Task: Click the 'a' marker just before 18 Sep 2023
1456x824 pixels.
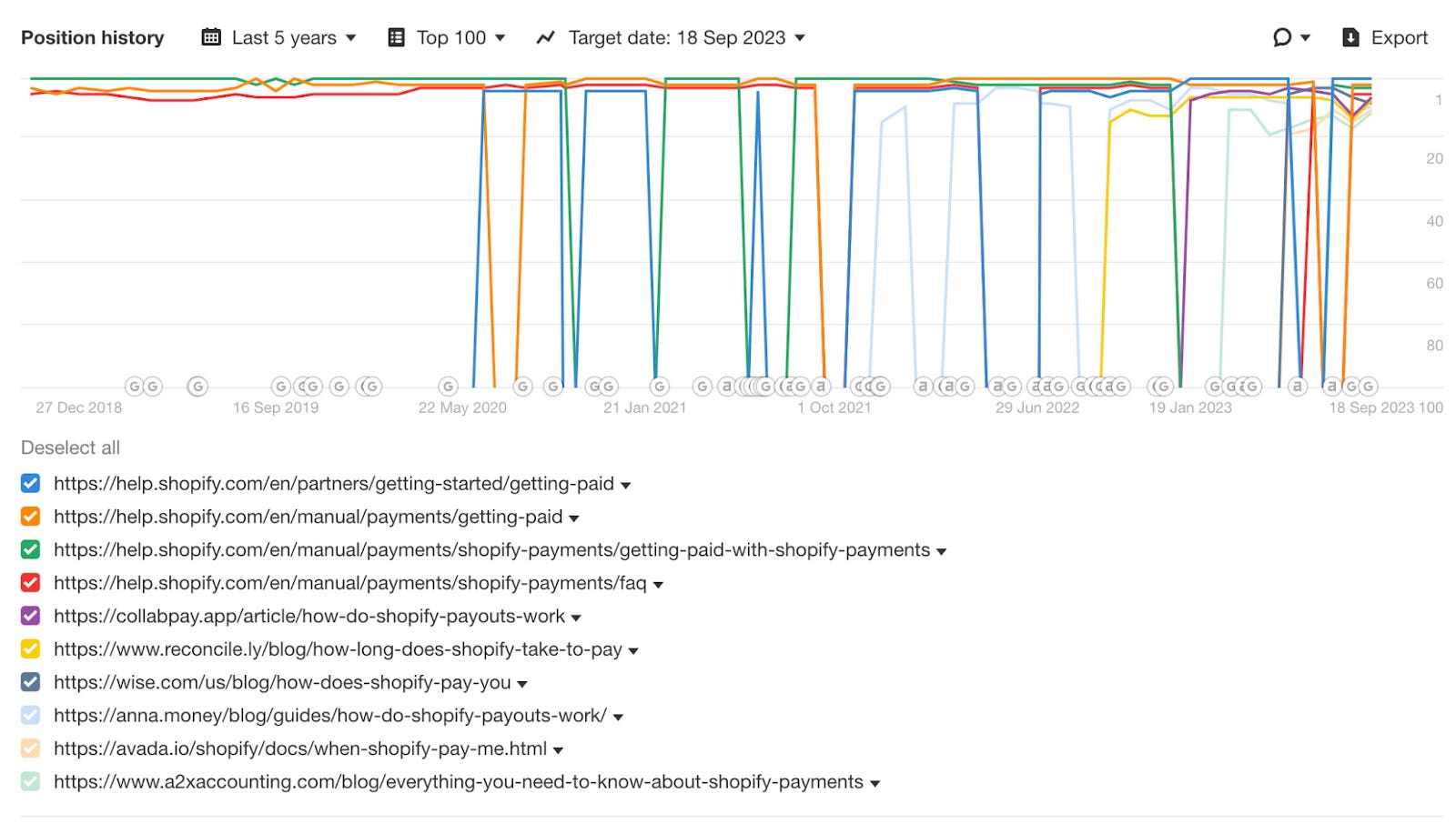Action: click(1332, 387)
